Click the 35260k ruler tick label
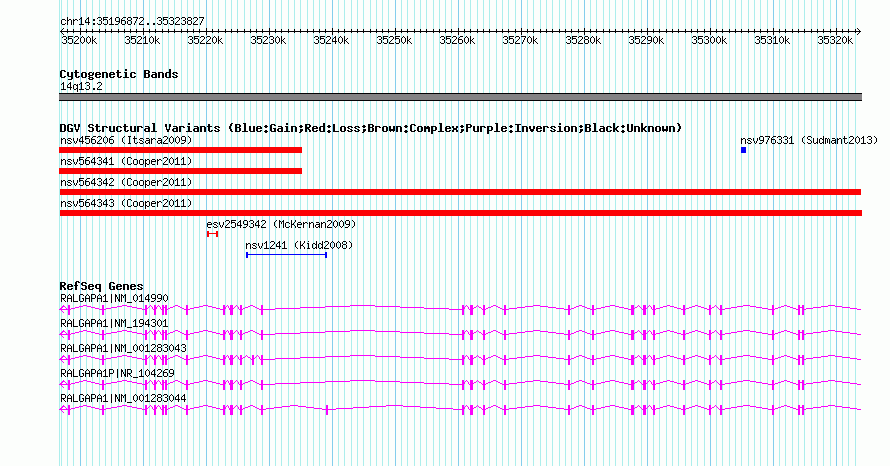 [457, 40]
